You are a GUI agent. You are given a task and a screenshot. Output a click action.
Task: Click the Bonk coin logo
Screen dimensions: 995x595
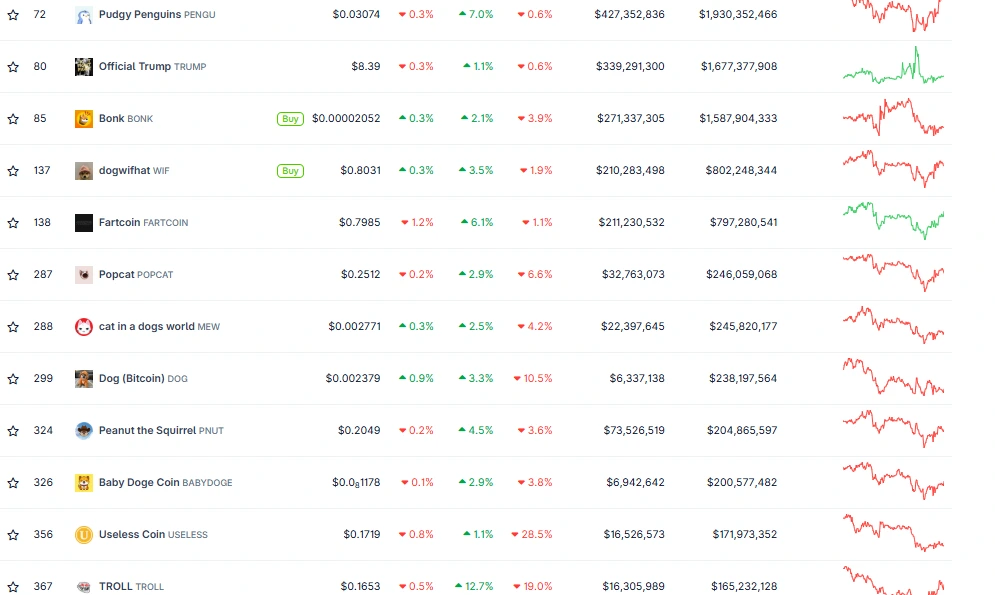[84, 119]
